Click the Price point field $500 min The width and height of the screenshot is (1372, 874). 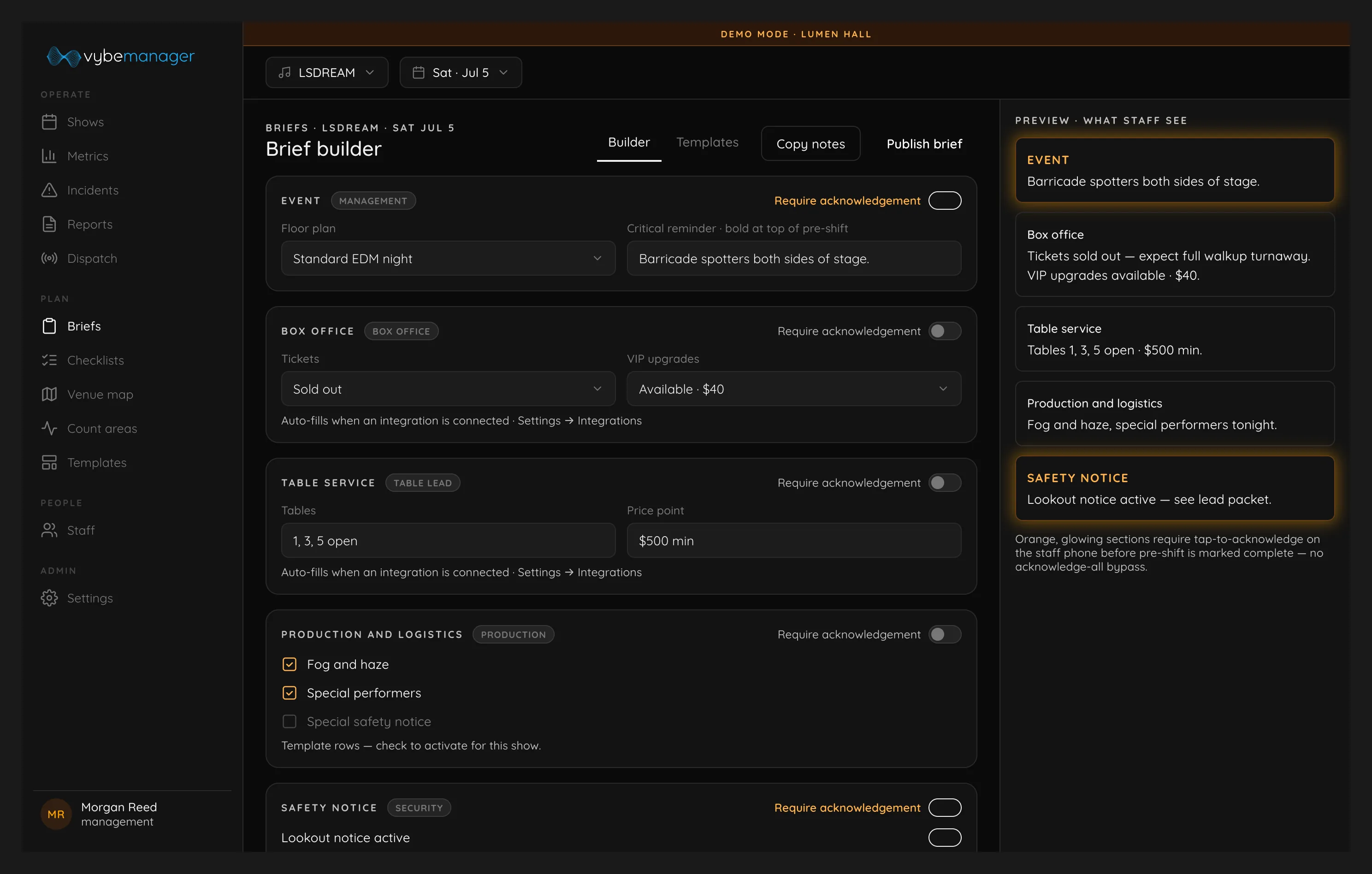tap(794, 541)
